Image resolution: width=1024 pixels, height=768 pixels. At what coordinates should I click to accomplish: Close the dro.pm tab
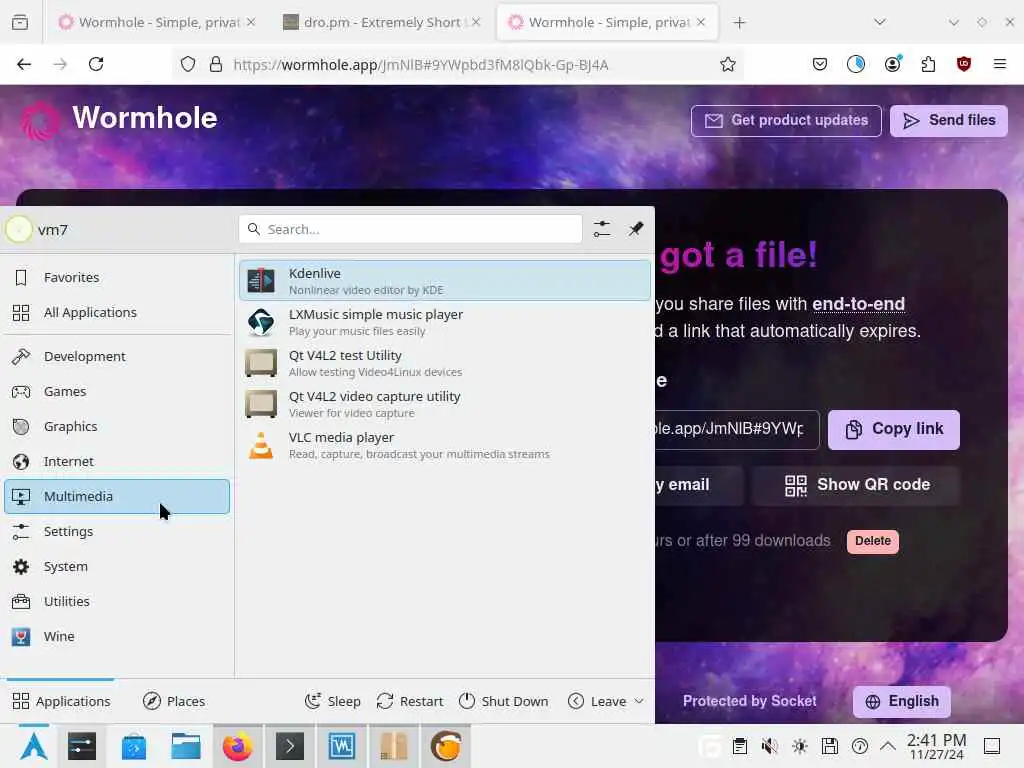pyautogui.click(x=476, y=23)
